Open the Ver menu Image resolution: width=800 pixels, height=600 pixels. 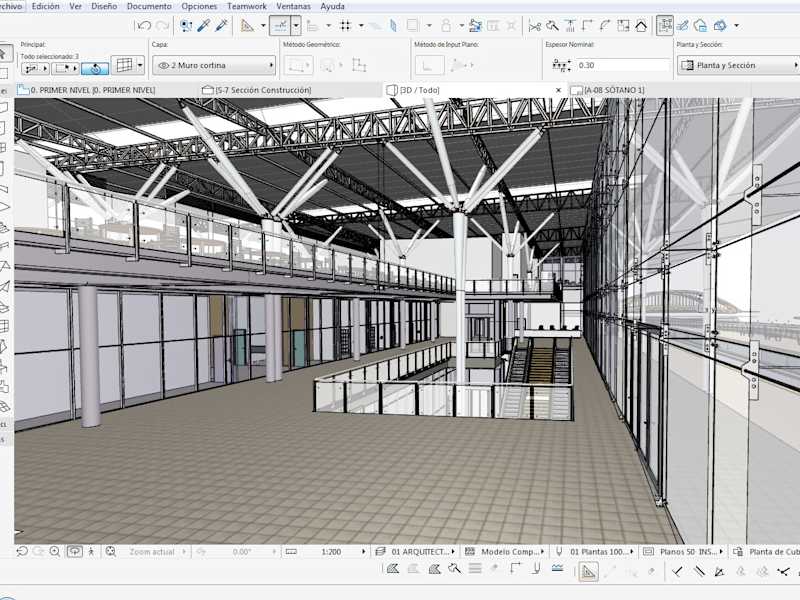click(76, 6)
